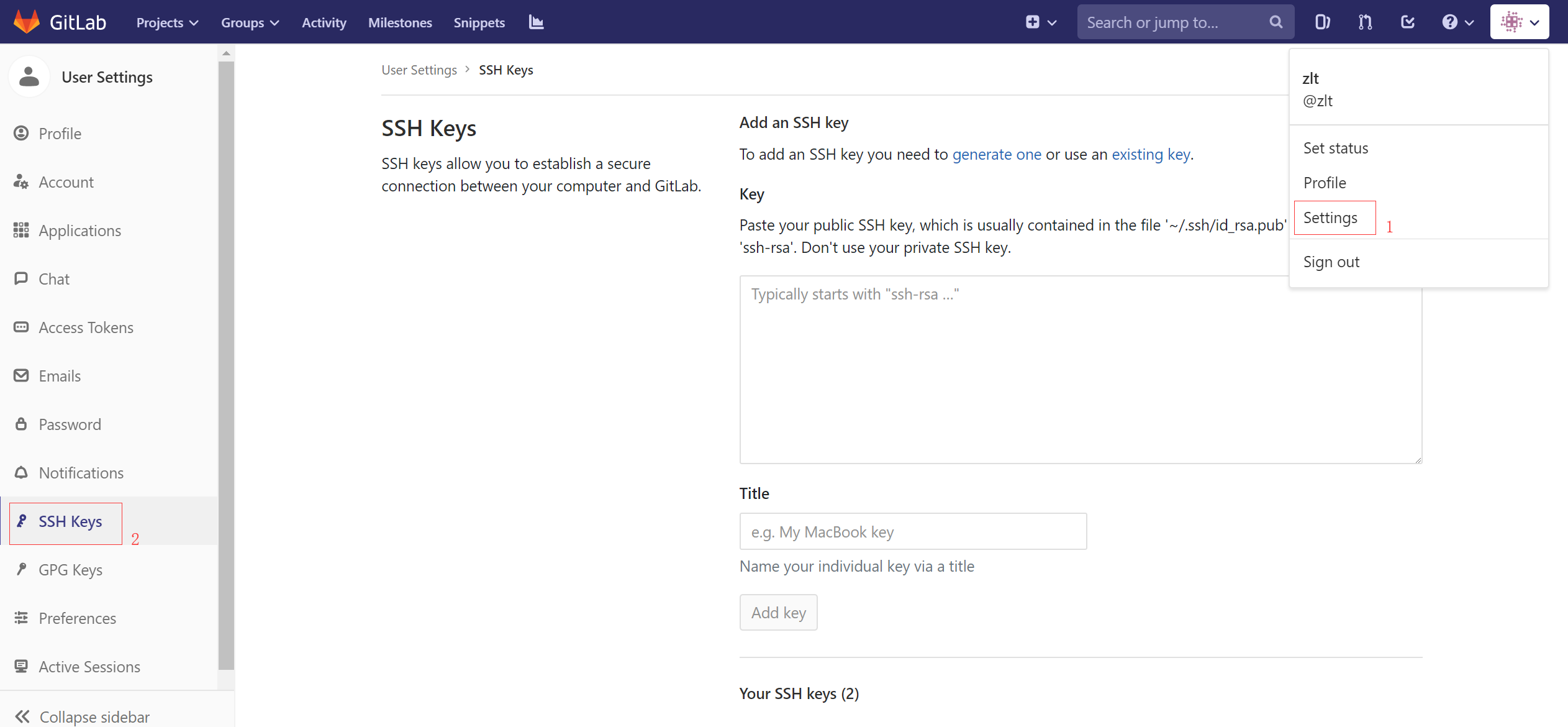Viewport: 1568px width, 727px height.
Task: Click the User Settings avatar icon in sidebar
Action: coord(29,77)
